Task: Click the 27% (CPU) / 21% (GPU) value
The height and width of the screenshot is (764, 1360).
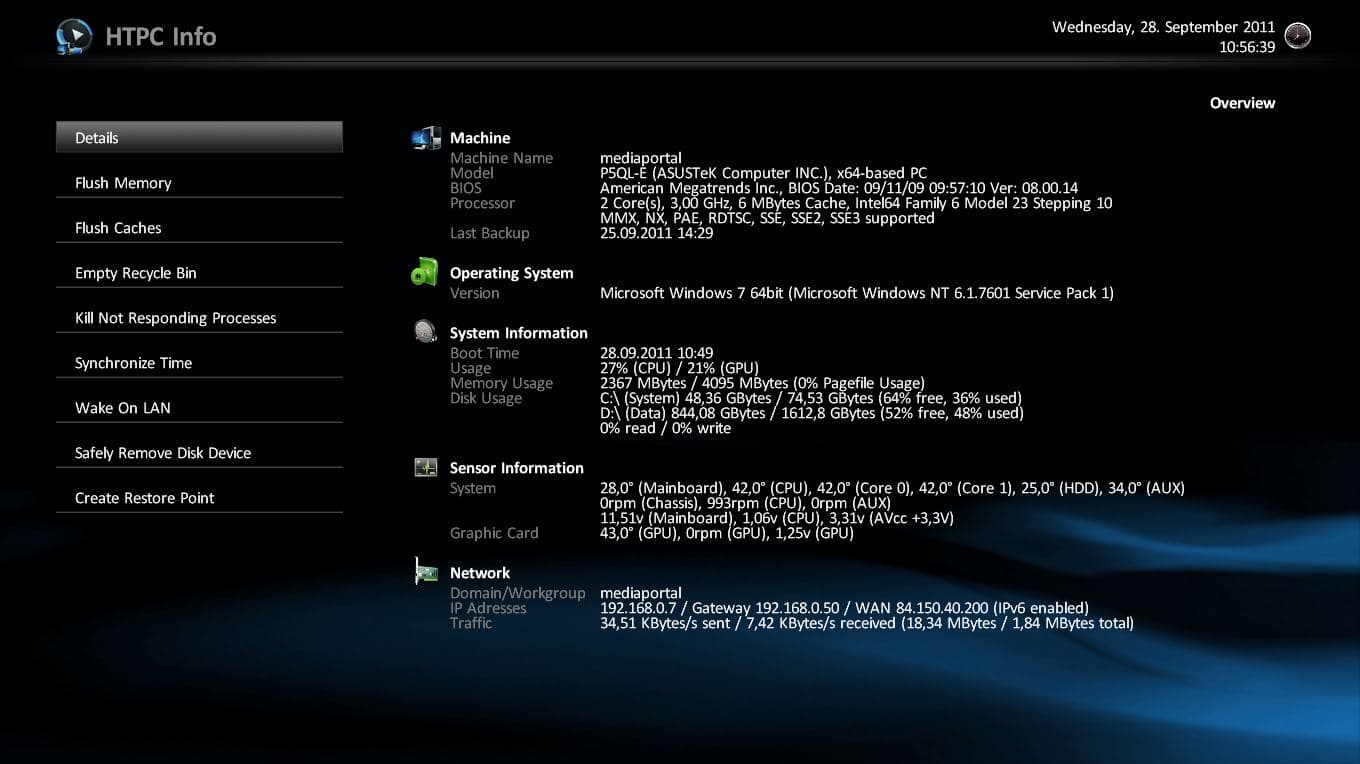Action: click(679, 368)
